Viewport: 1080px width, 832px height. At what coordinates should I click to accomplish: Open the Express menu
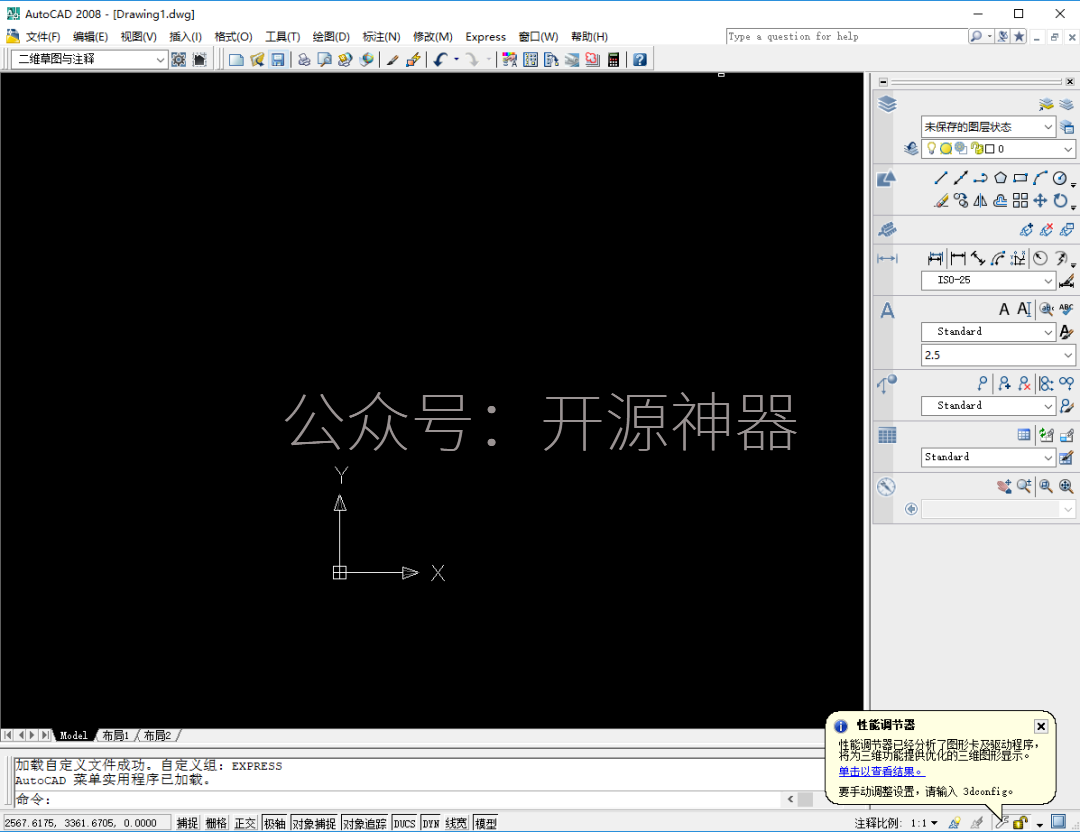click(486, 37)
